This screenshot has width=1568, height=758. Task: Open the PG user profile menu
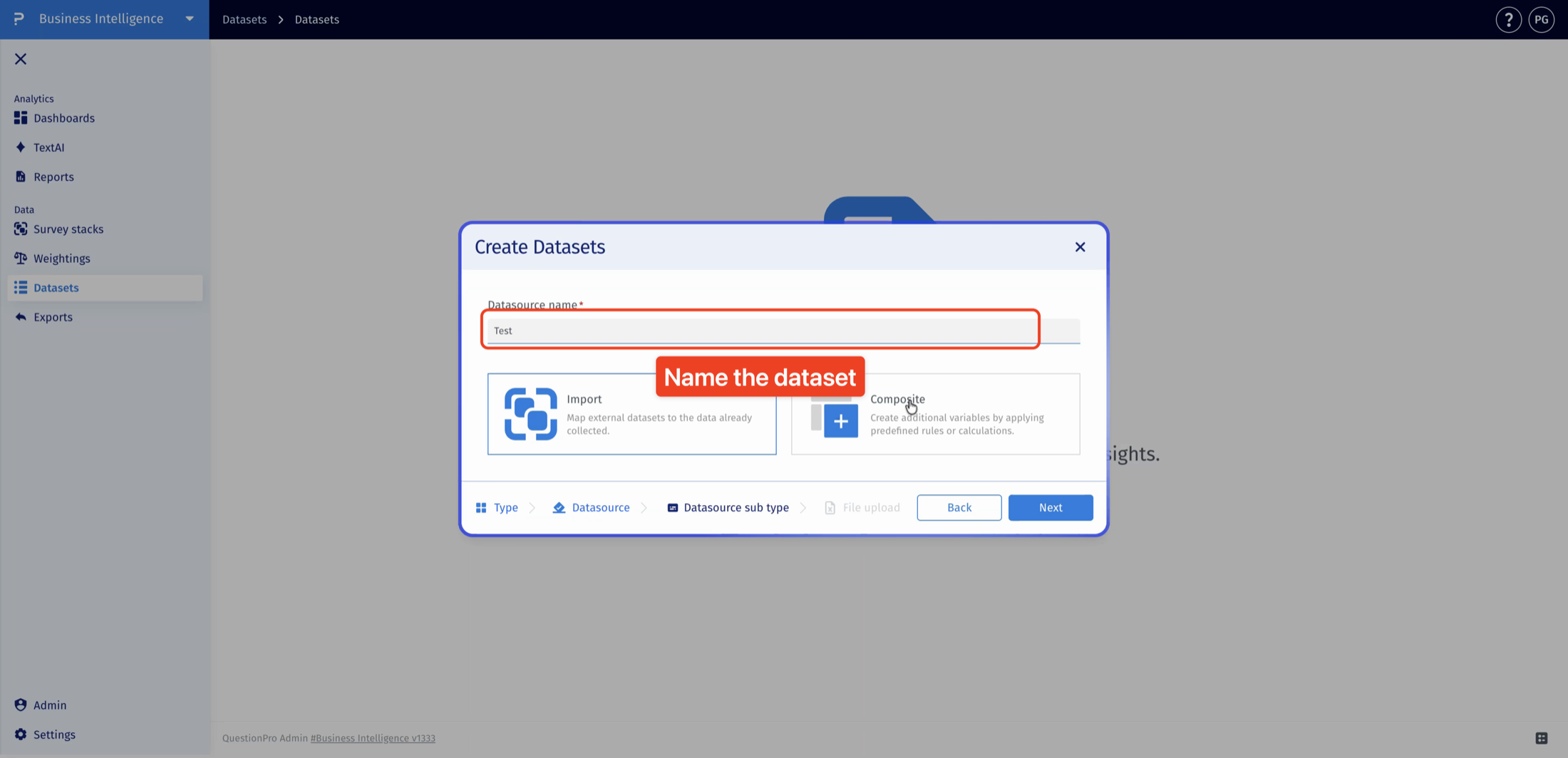(1542, 20)
